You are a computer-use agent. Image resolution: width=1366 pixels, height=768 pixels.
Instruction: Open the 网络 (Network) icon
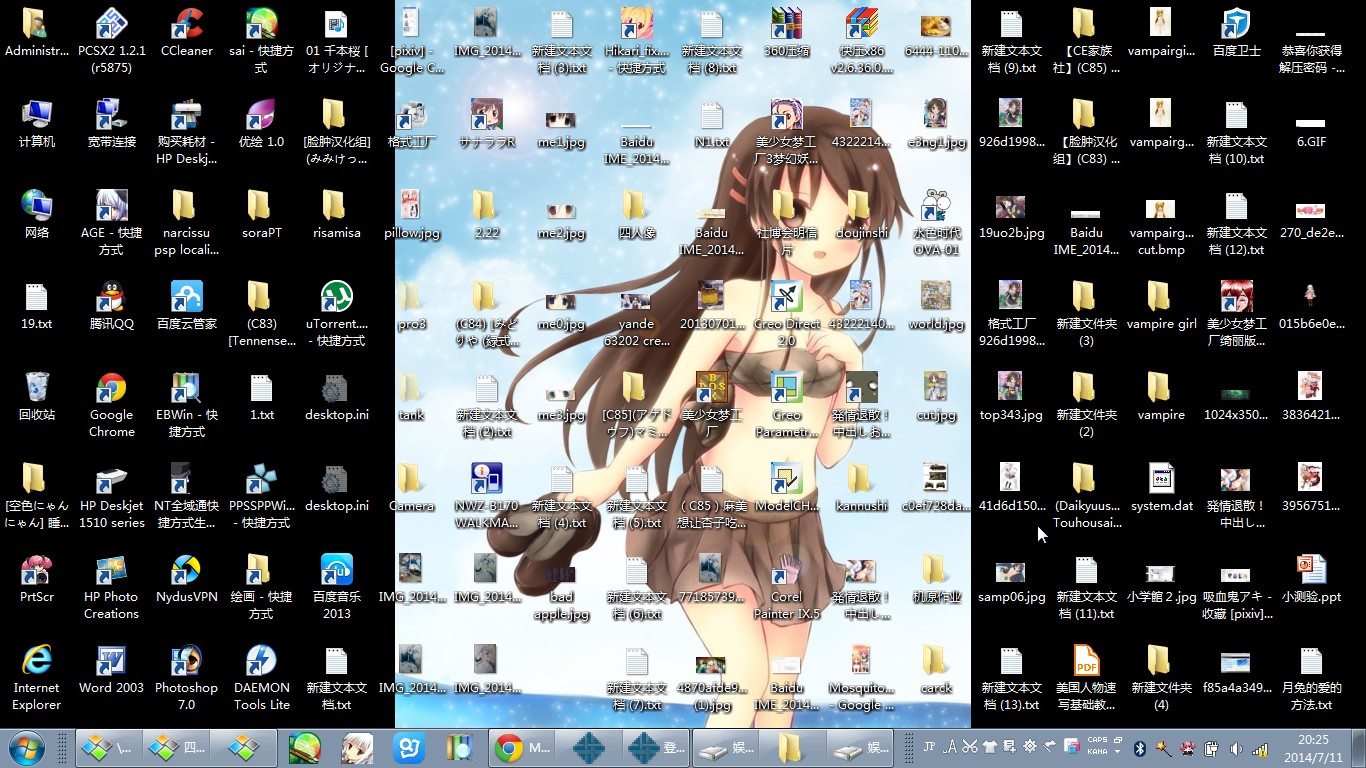coord(36,205)
